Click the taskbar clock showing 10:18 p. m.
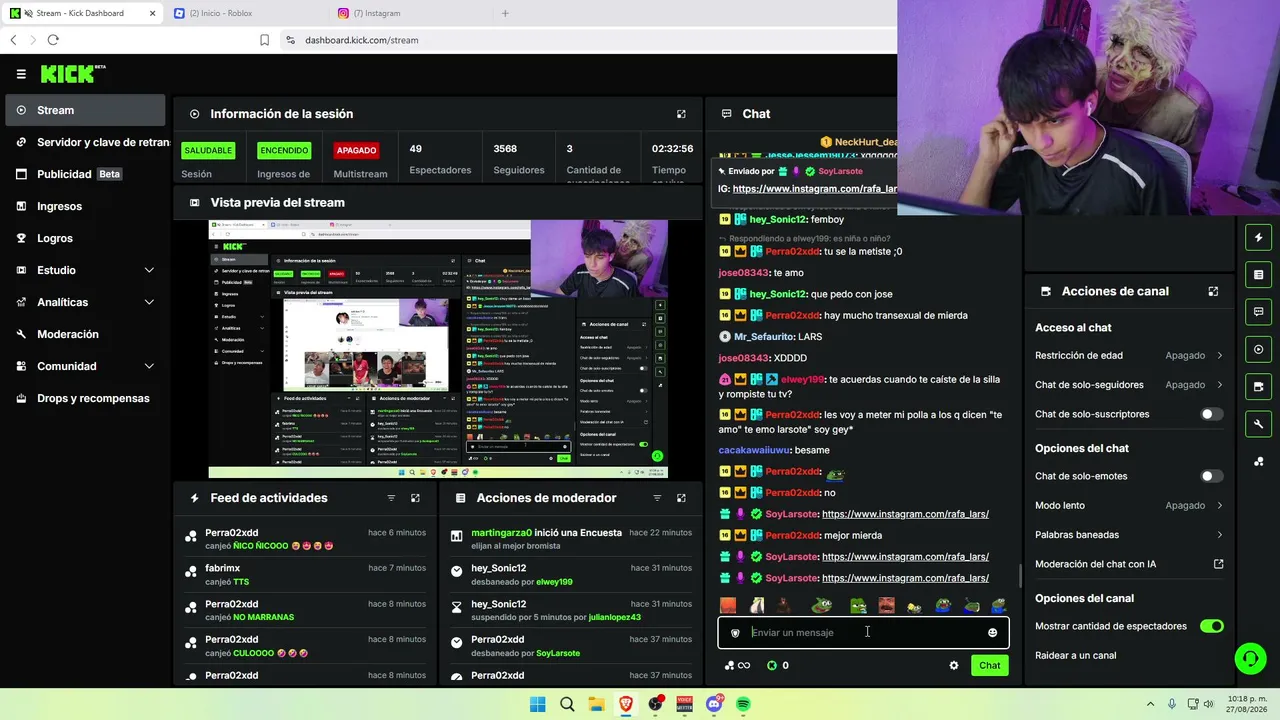 (1245, 704)
